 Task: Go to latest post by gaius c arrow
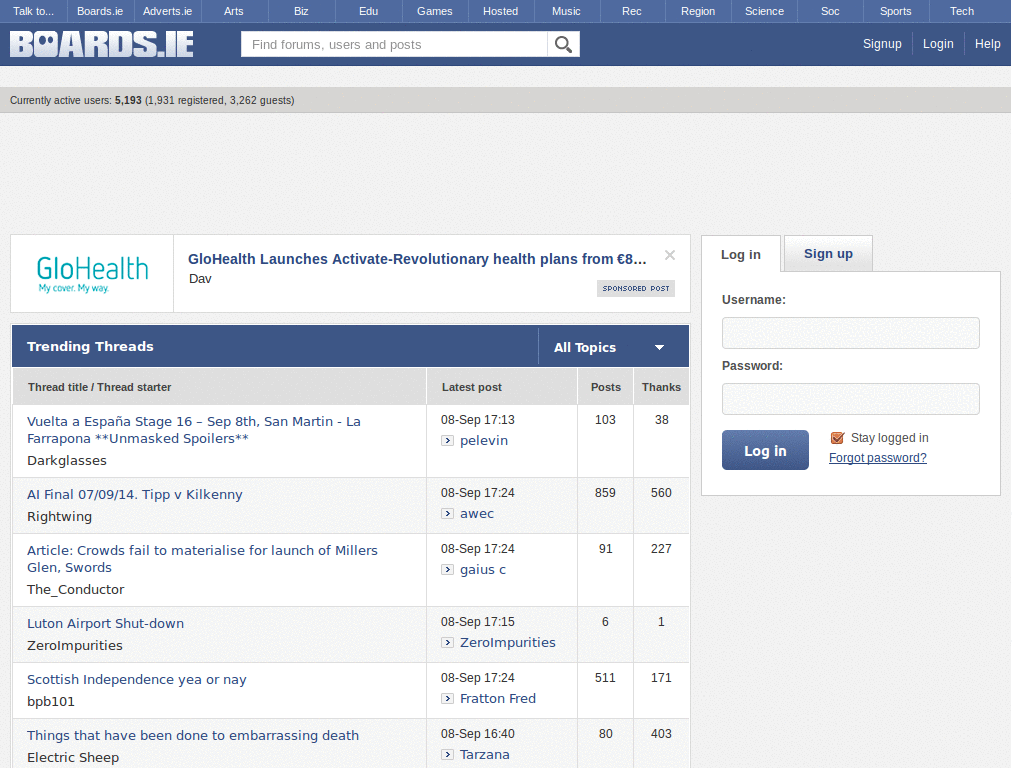point(447,570)
